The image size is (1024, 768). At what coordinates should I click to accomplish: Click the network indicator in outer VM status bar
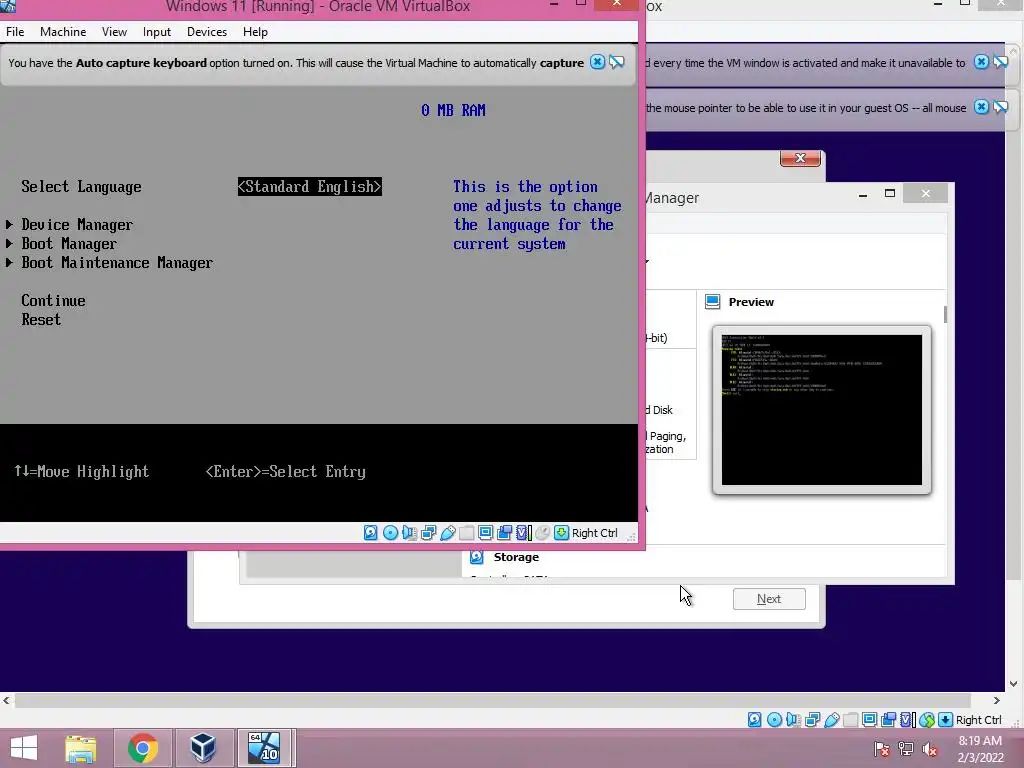click(812, 720)
